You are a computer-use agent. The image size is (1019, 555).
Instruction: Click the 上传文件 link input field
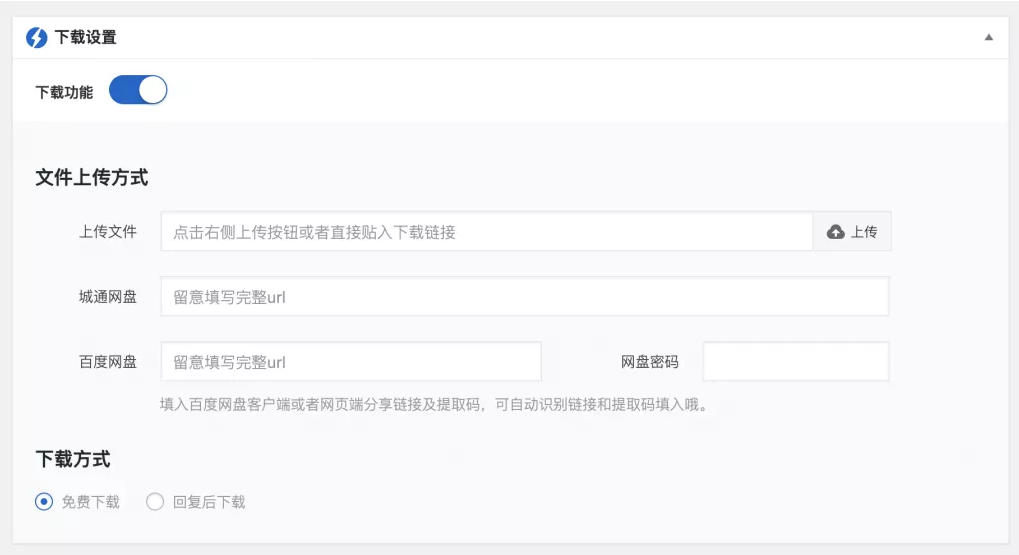point(487,231)
